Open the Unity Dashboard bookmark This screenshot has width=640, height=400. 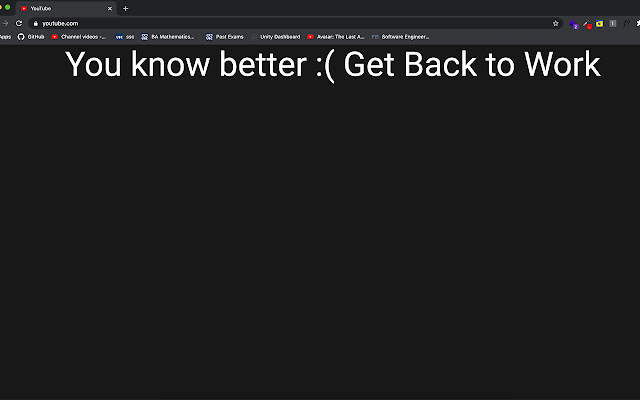276,37
